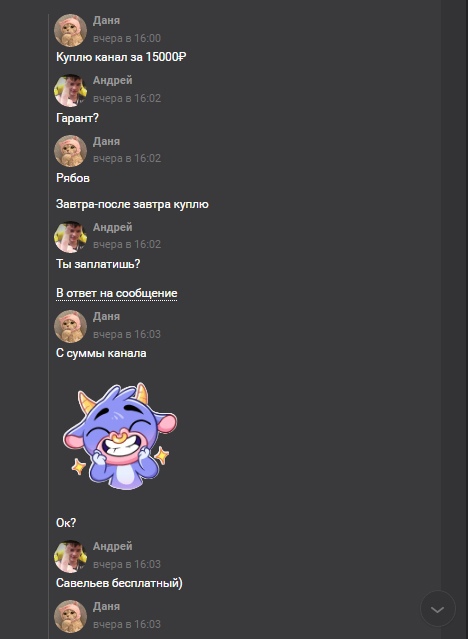
Task: Click the name Даня above "С суммы канала"
Action: pyautogui.click(x=106, y=316)
